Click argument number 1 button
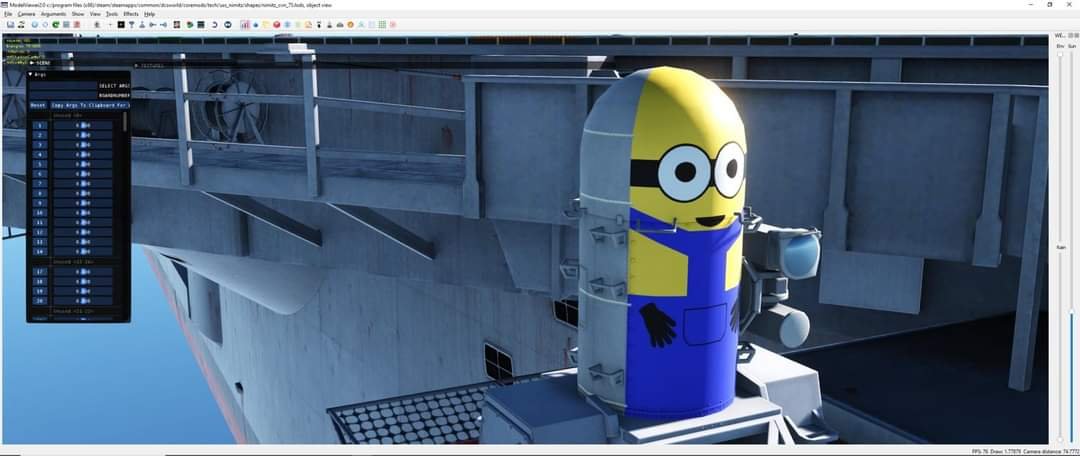Viewport: 1080px width, 456px height. [40, 125]
